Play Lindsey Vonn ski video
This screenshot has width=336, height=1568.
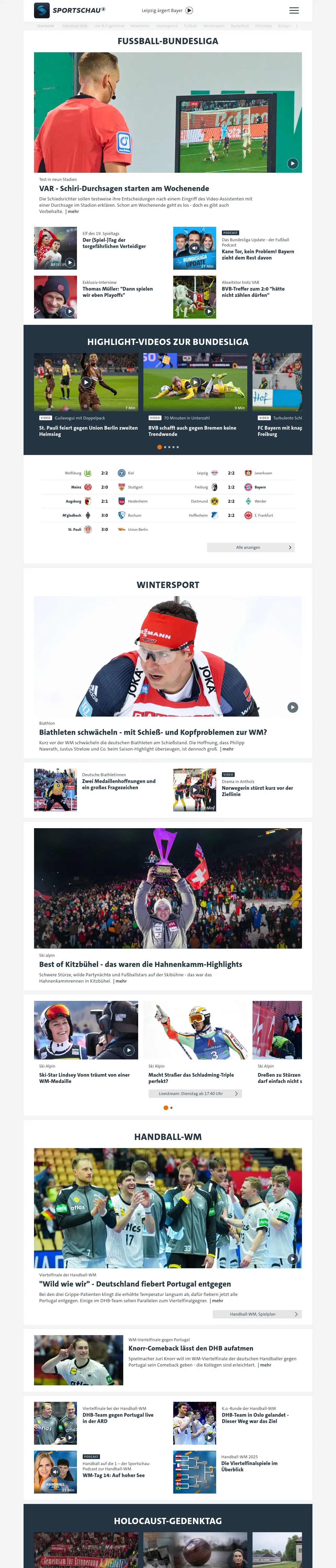129,1050
